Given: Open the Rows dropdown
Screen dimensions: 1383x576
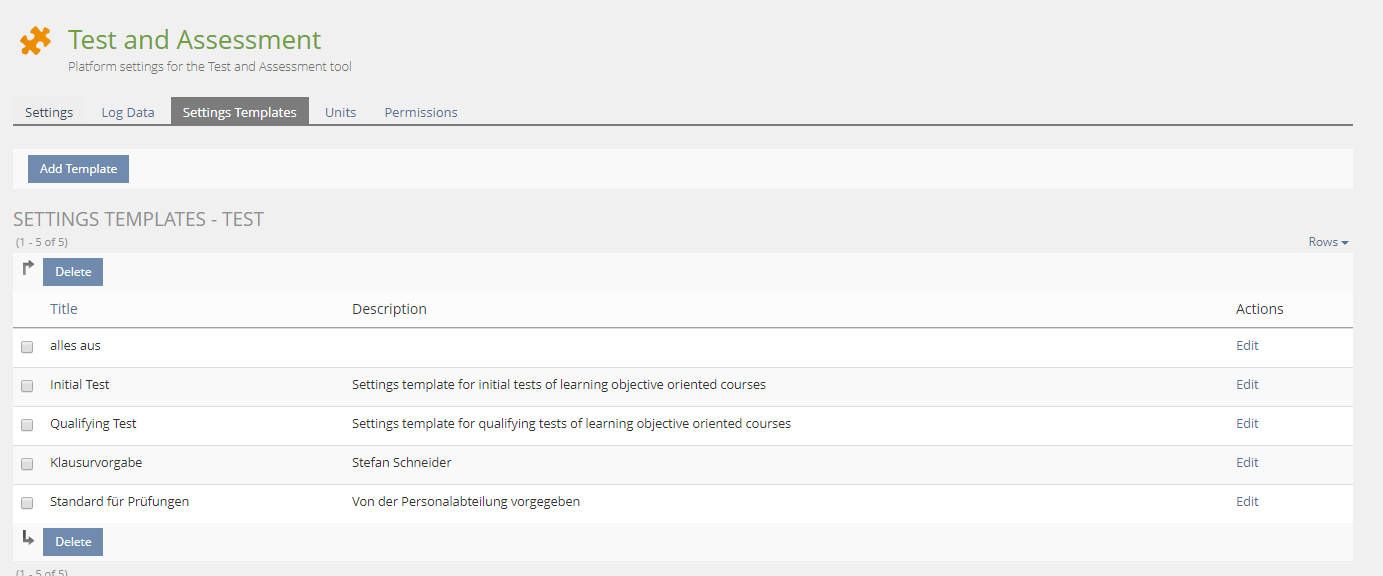Looking at the screenshot, I should pyautogui.click(x=1328, y=242).
